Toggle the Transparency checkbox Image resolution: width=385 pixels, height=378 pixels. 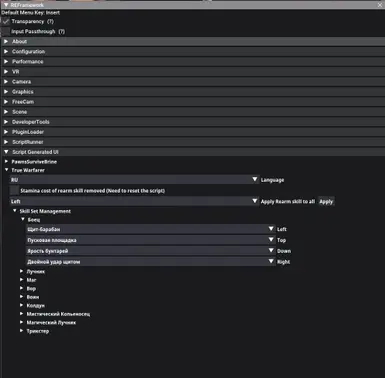click(x=6, y=21)
